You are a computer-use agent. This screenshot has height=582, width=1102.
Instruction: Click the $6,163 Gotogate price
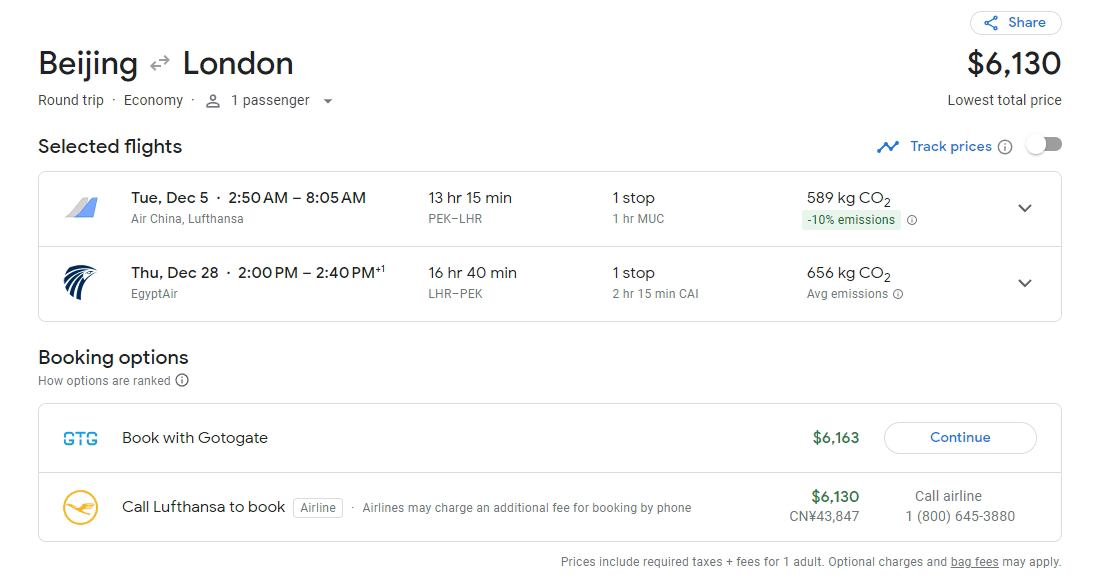836,438
